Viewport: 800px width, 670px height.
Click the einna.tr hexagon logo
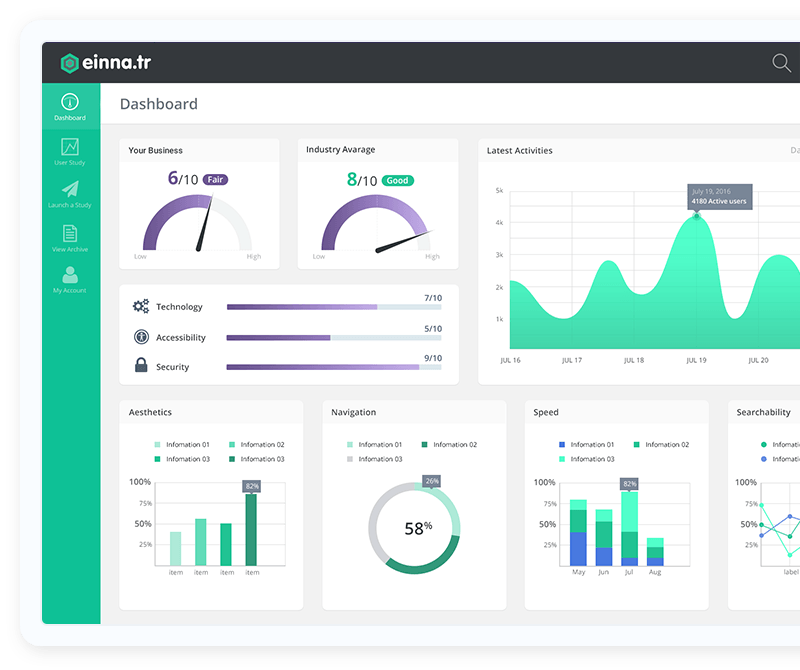coord(69,64)
